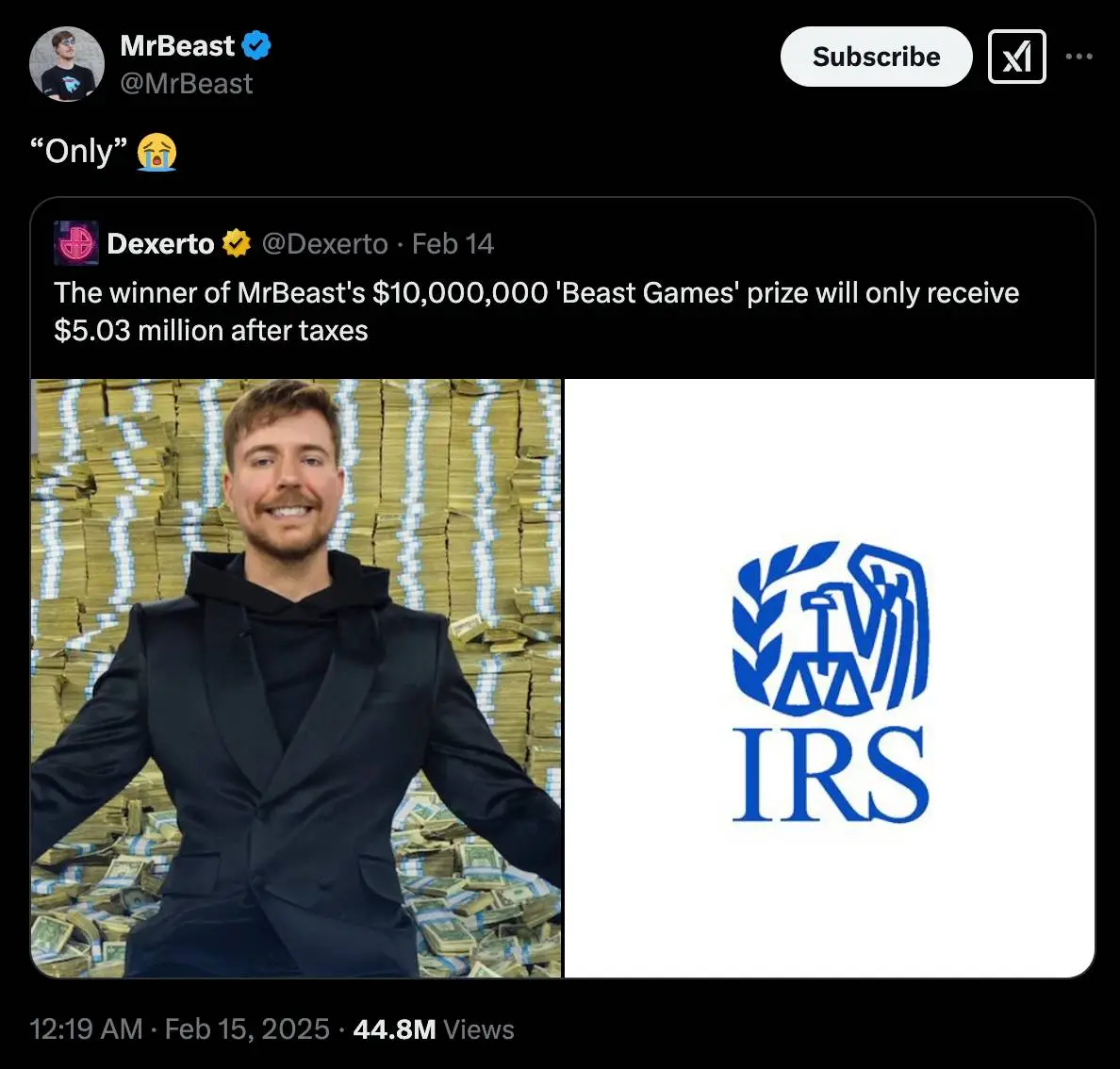This screenshot has height=1069, width=1120.
Task: Open the Feb 14 timestamp link
Action: (x=453, y=243)
